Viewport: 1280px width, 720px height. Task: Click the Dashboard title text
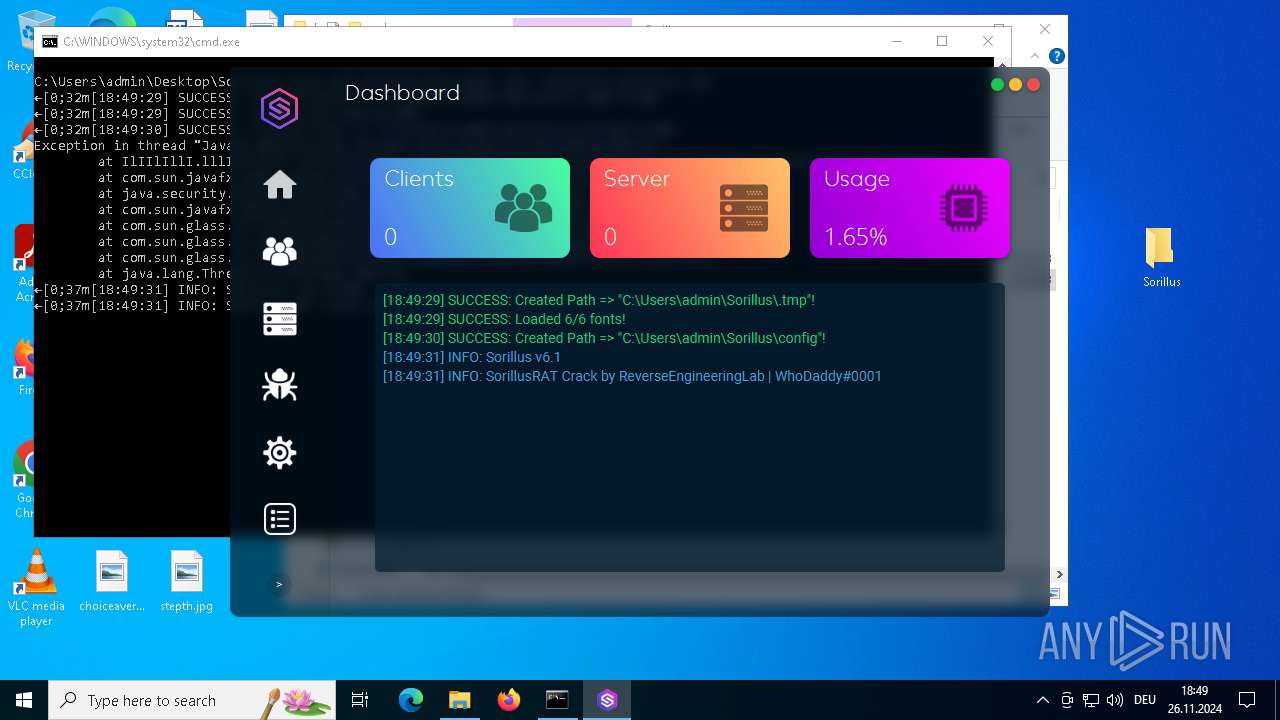point(402,93)
